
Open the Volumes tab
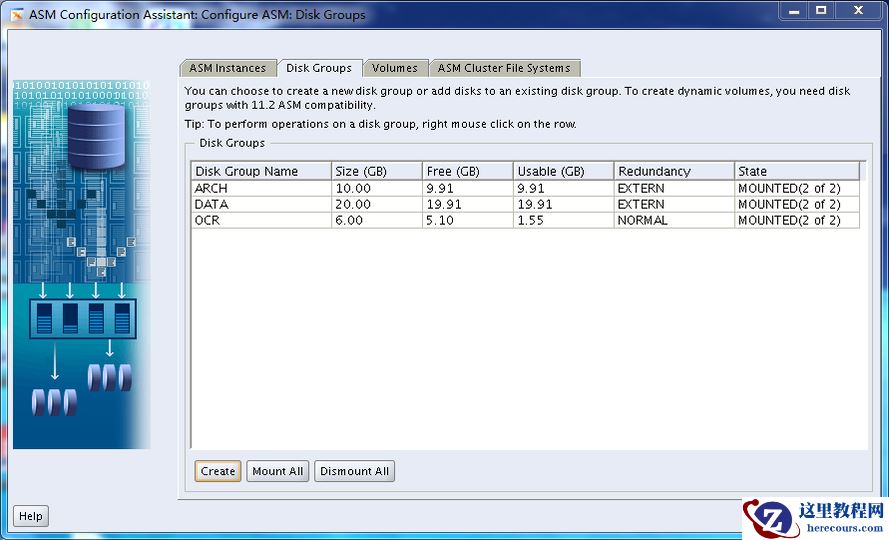[395, 68]
